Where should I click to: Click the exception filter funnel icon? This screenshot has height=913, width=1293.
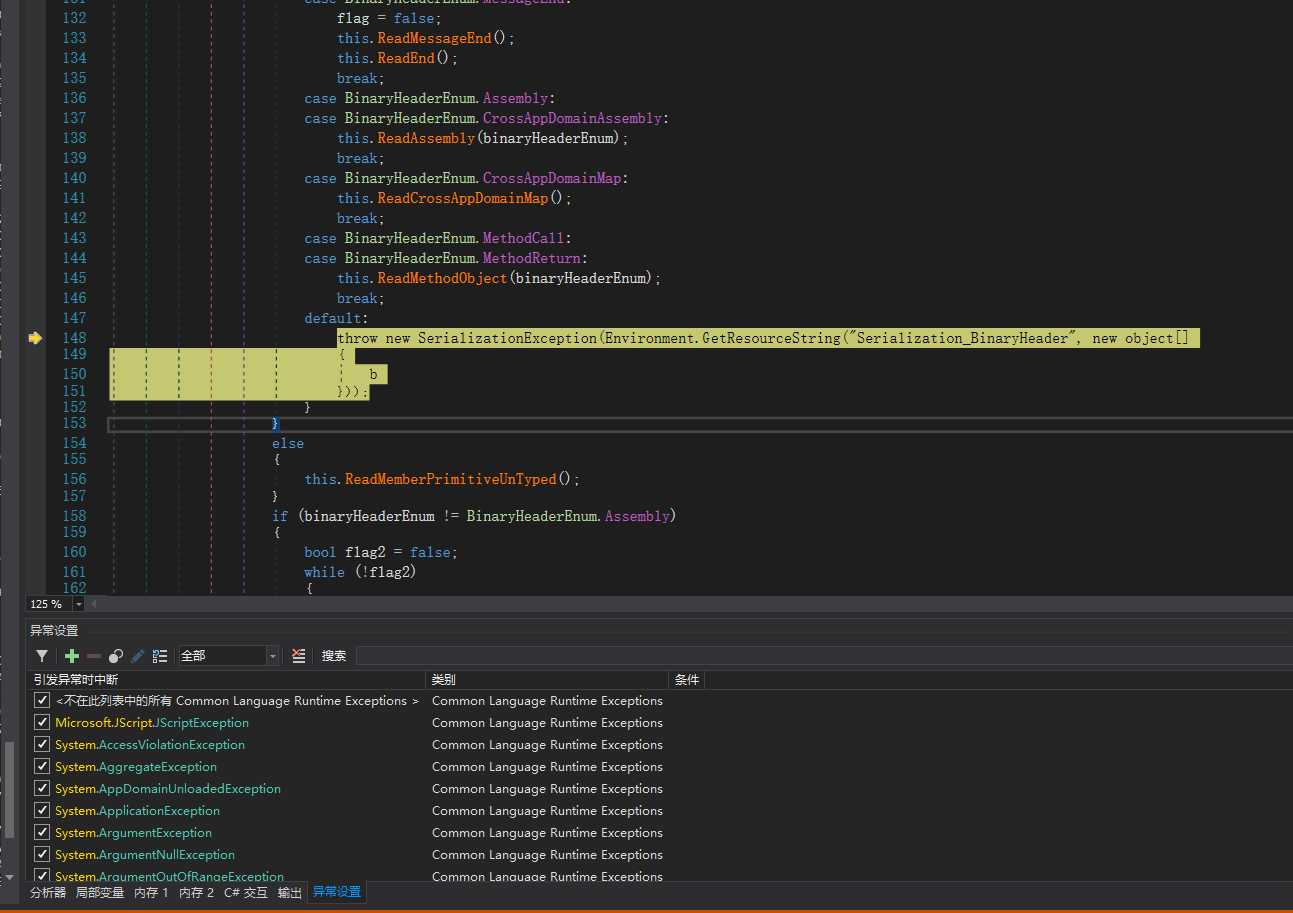coord(42,656)
